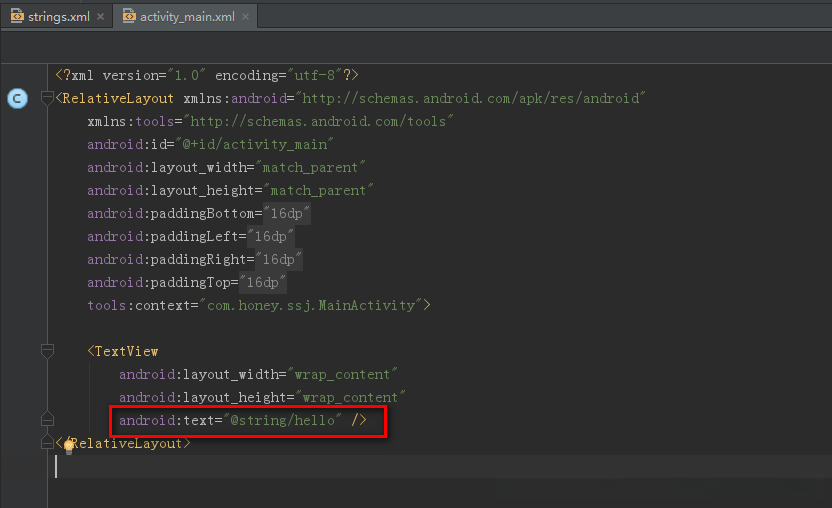The height and width of the screenshot is (508, 832).
Task: Click the TextView tag name
Action: point(126,351)
